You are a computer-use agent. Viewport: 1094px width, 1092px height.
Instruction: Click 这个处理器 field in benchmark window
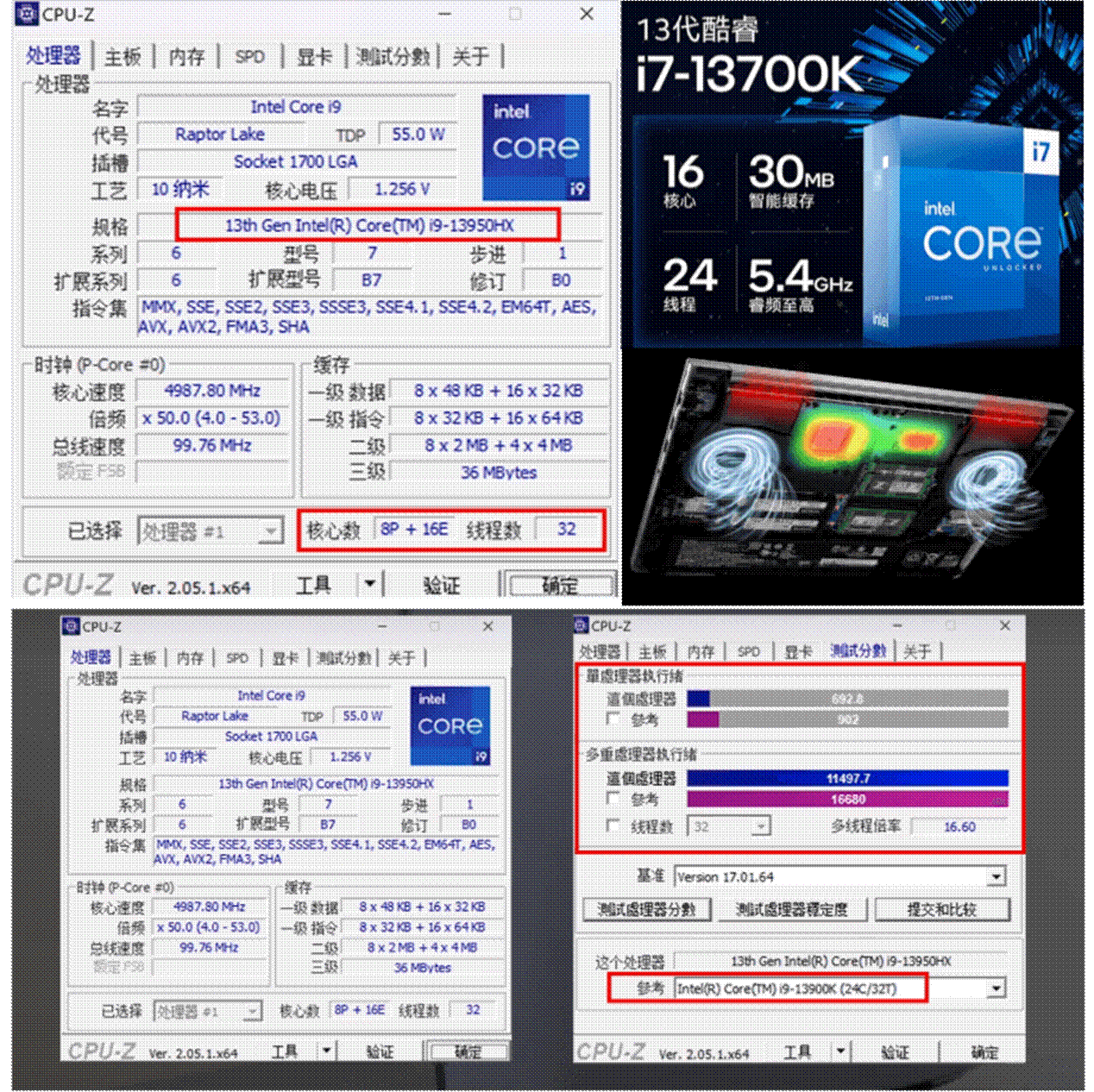(840, 961)
